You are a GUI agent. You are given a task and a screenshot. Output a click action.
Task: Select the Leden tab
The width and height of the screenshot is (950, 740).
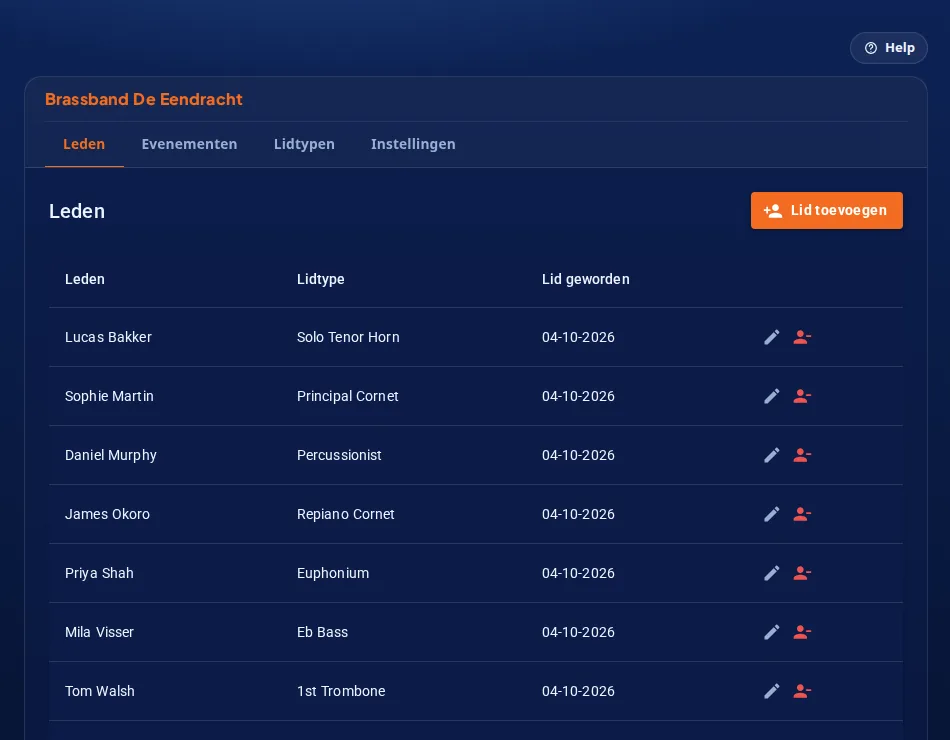(84, 144)
